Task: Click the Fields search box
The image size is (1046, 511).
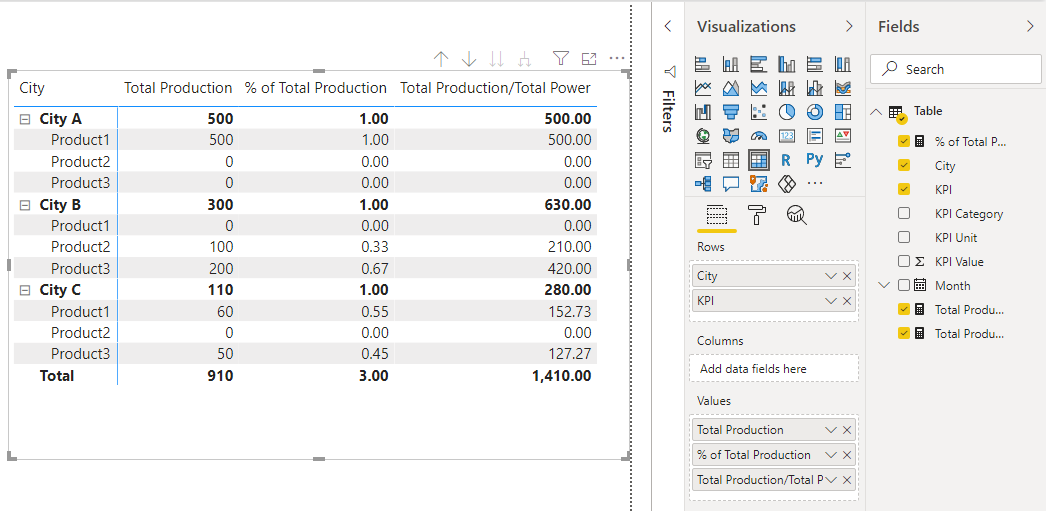Action: click(955, 69)
